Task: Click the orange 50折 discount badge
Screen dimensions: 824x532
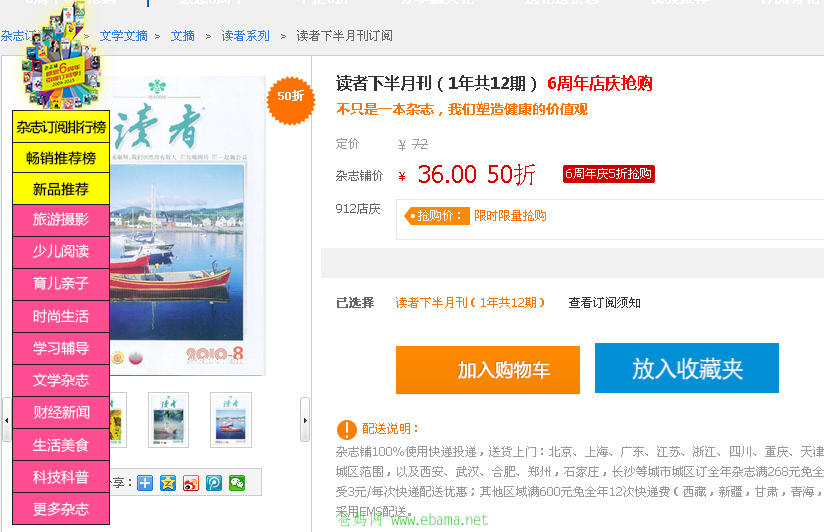Action: click(x=291, y=97)
